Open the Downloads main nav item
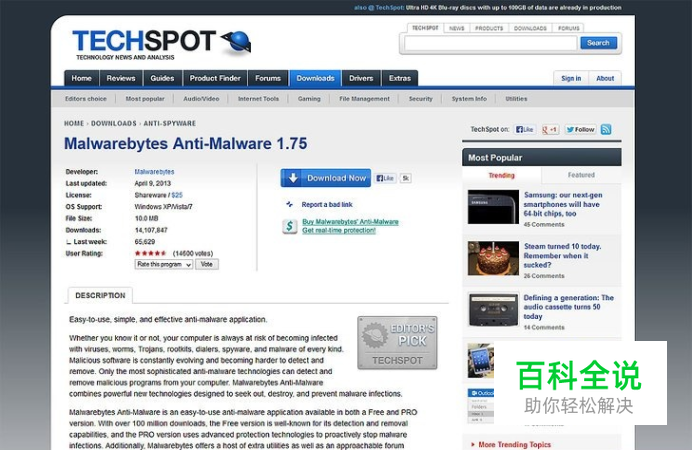Viewport: 692px width, 450px height. [x=315, y=78]
